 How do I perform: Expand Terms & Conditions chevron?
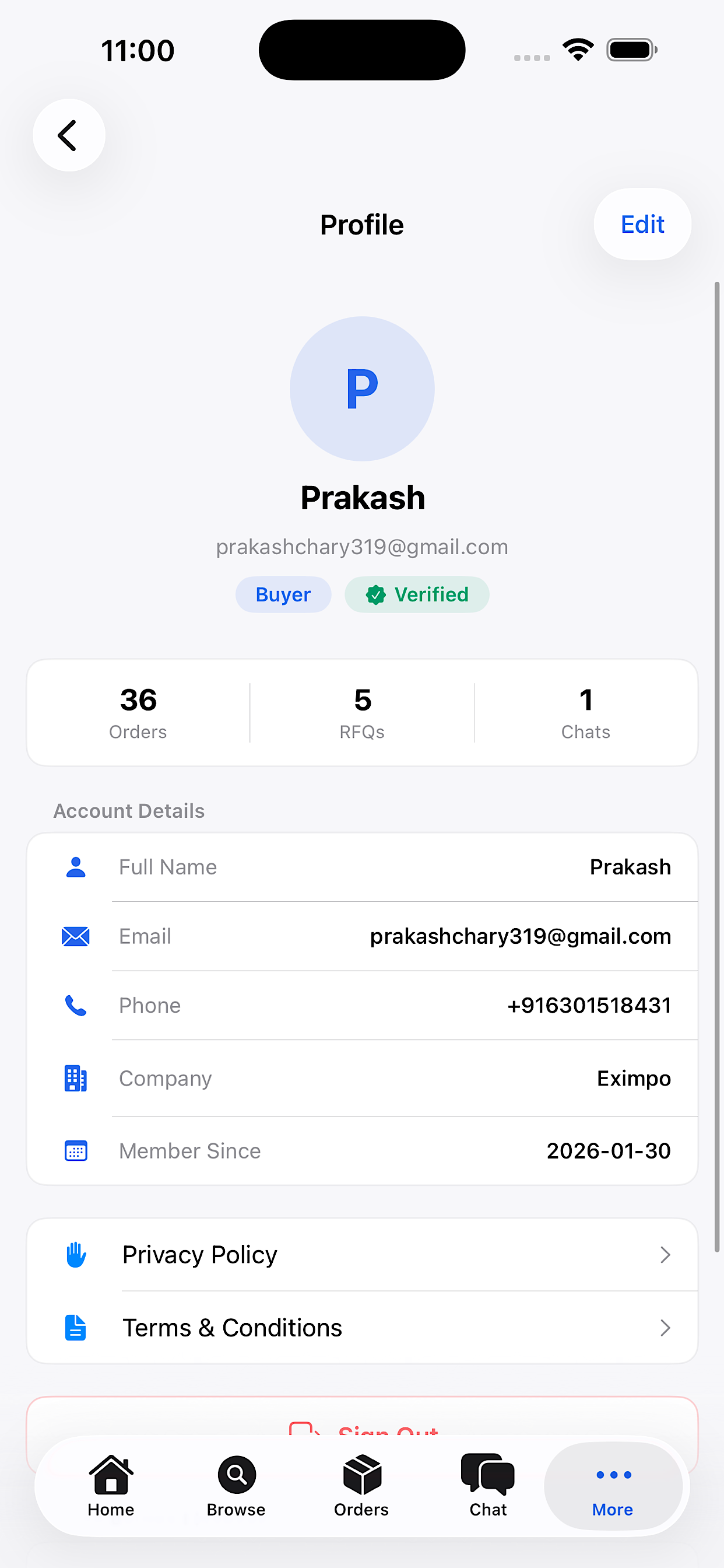coord(665,1327)
